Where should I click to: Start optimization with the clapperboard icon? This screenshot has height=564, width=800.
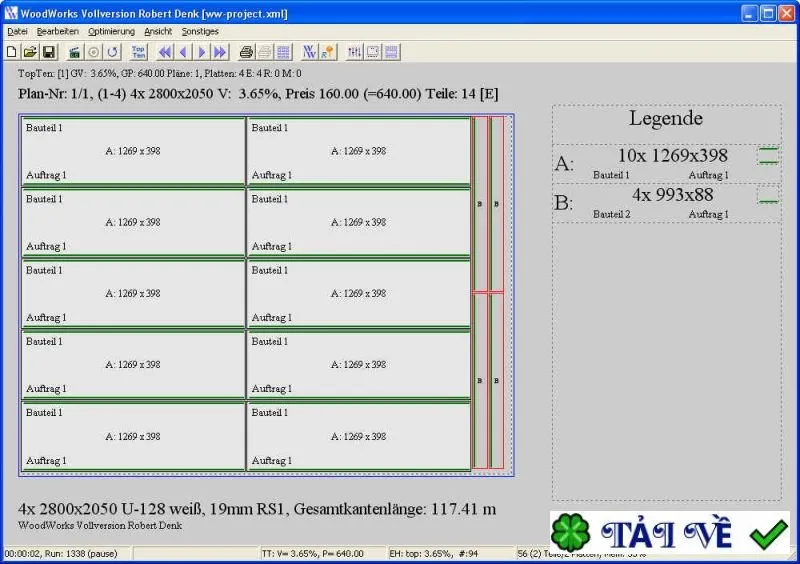coord(75,52)
